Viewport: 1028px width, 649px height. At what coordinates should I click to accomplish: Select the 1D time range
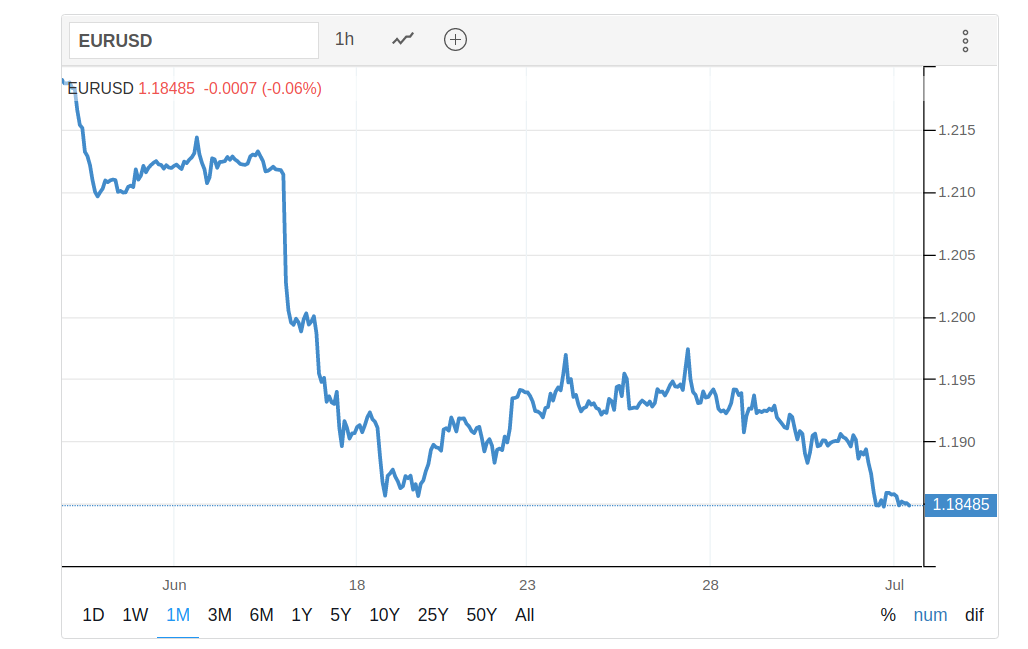pyautogui.click(x=93, y=615)
